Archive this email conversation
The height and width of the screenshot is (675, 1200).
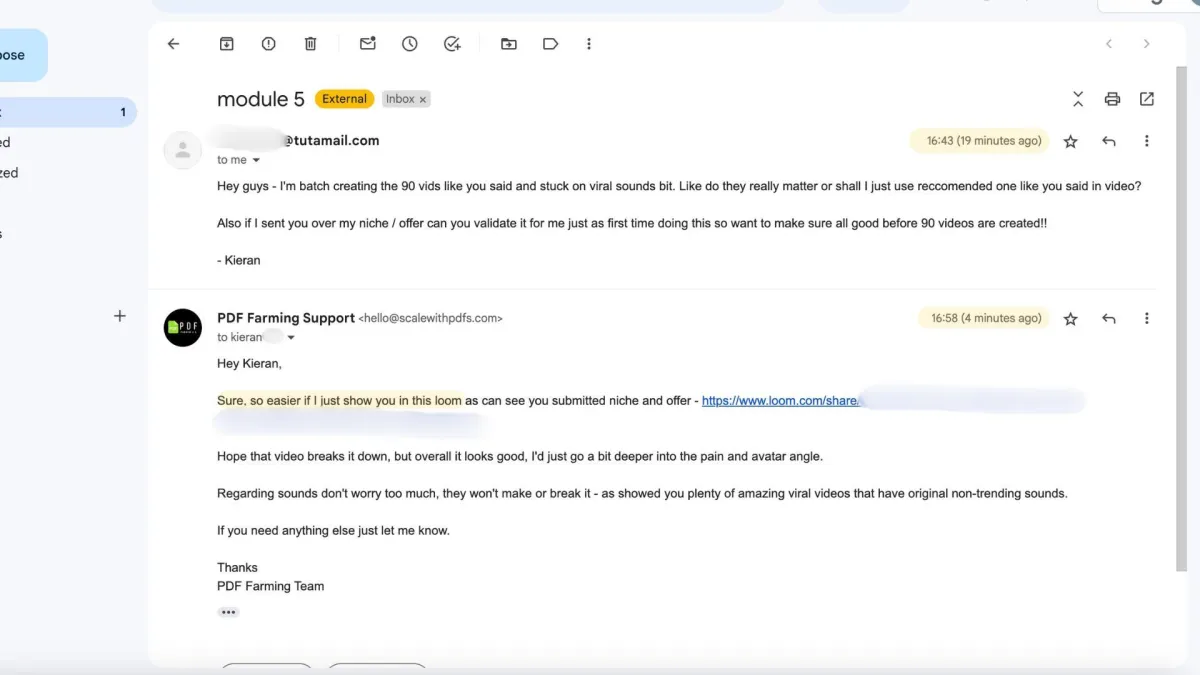[x=227, y=44]
